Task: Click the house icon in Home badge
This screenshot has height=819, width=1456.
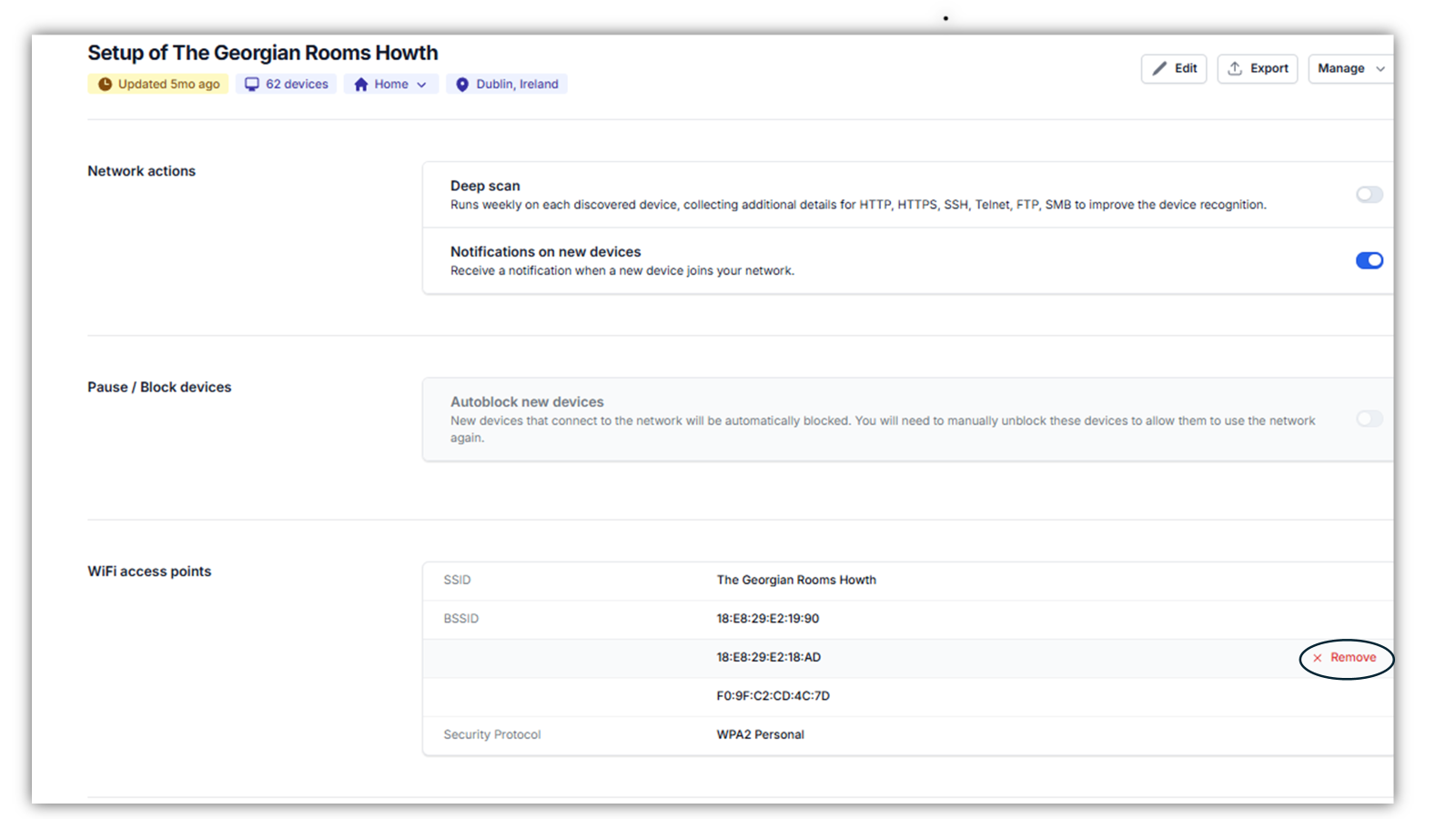Action: 361,85
